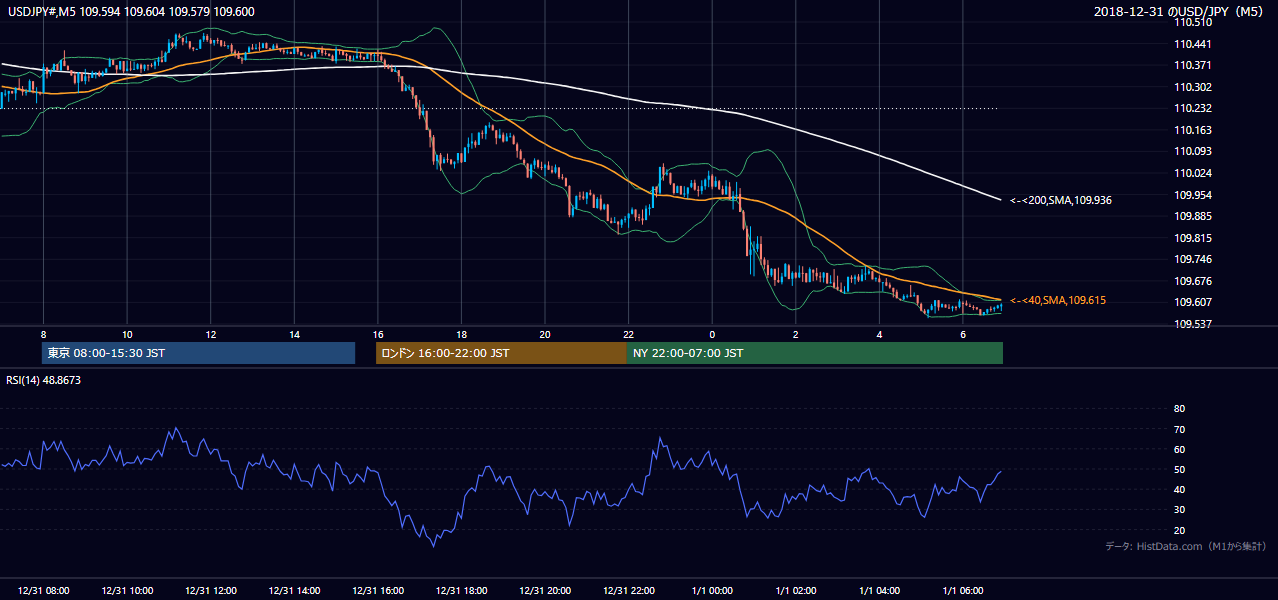Click hour label 22 on price chart axis

click(x=628, y=334)
